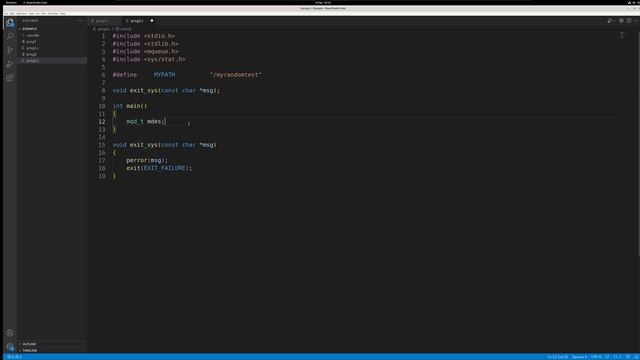Open Explorer panel more actions (ellipsis)

[x=80, y=20]
